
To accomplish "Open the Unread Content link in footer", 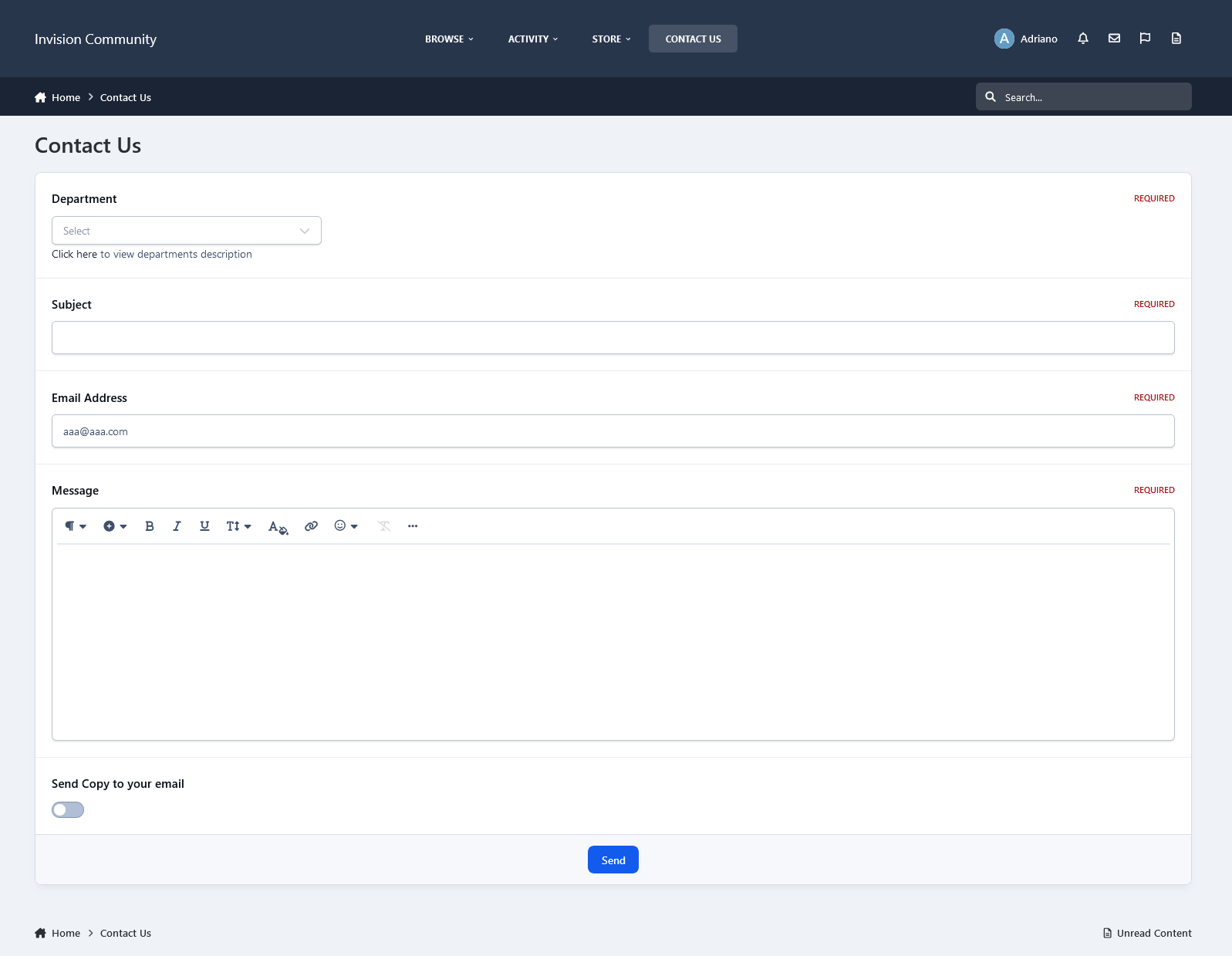I will 1147,933.
